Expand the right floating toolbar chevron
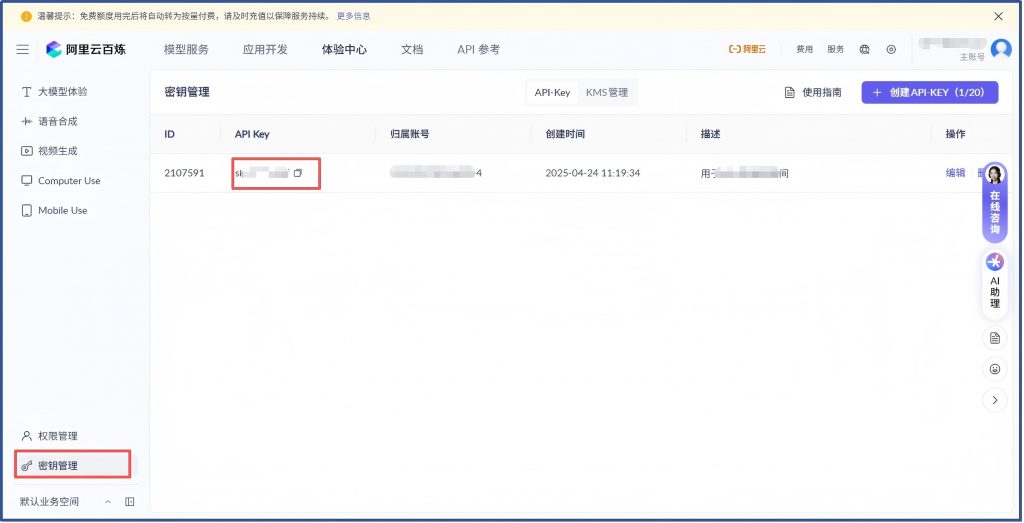This screenshot has width=1024, height=523. coord(994,400)
